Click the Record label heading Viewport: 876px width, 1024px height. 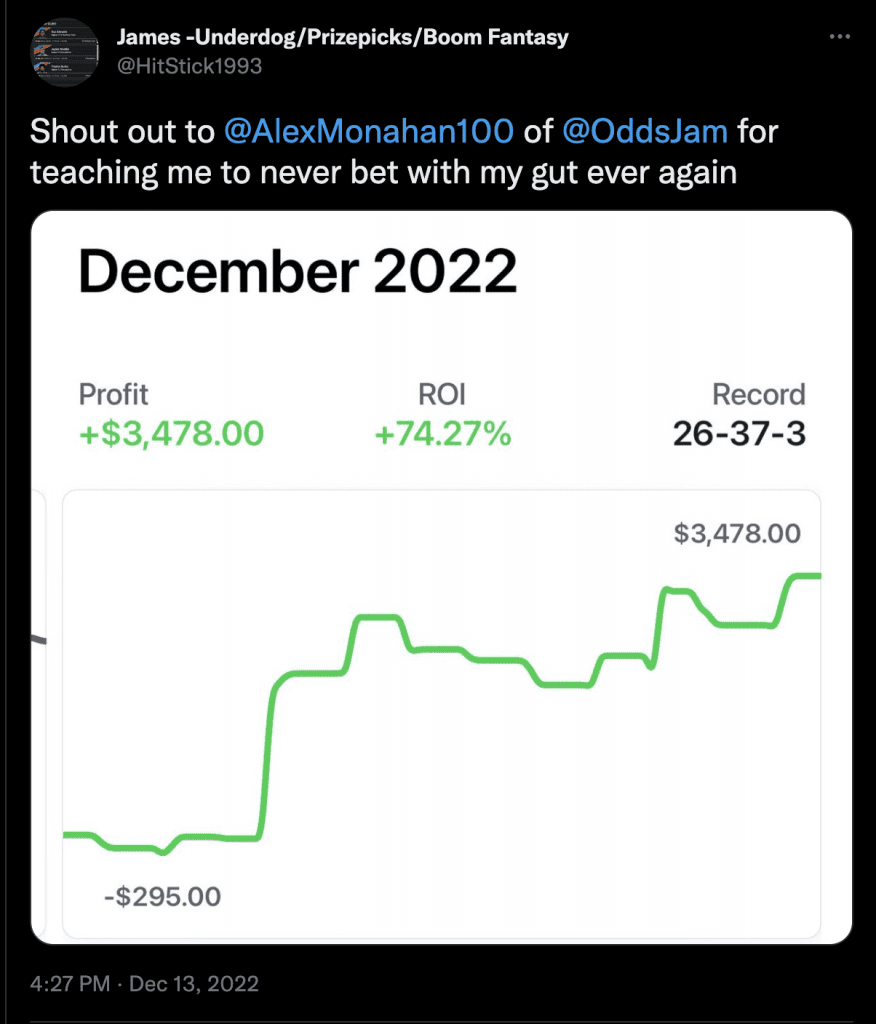coord(758,394)
